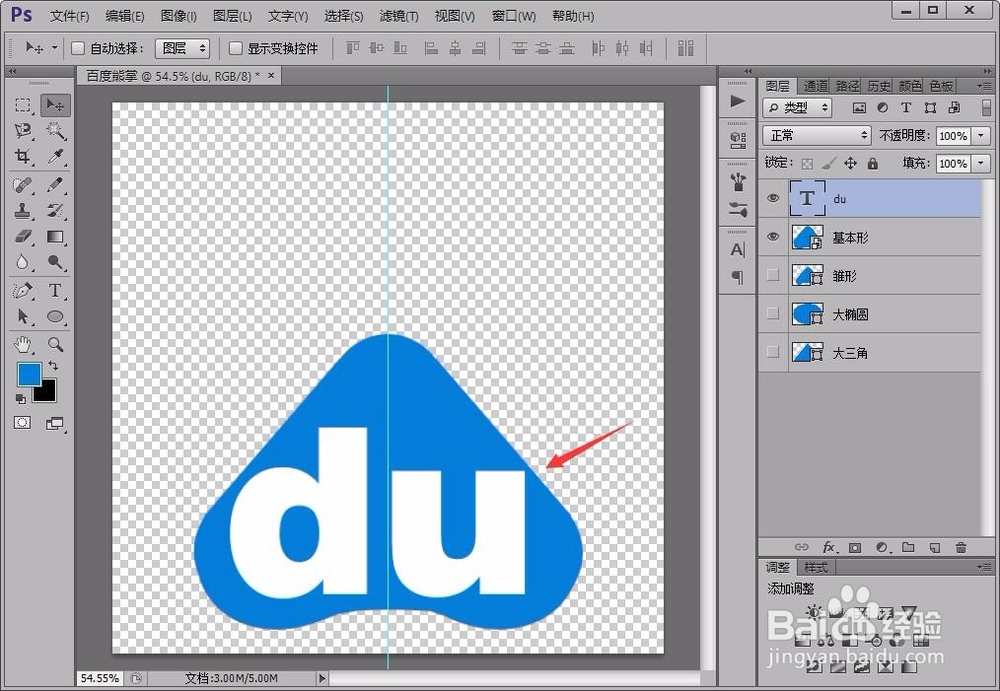Enable the 自动选择 checkbox
The image size is (1000, 691).
tap(78, 48)
